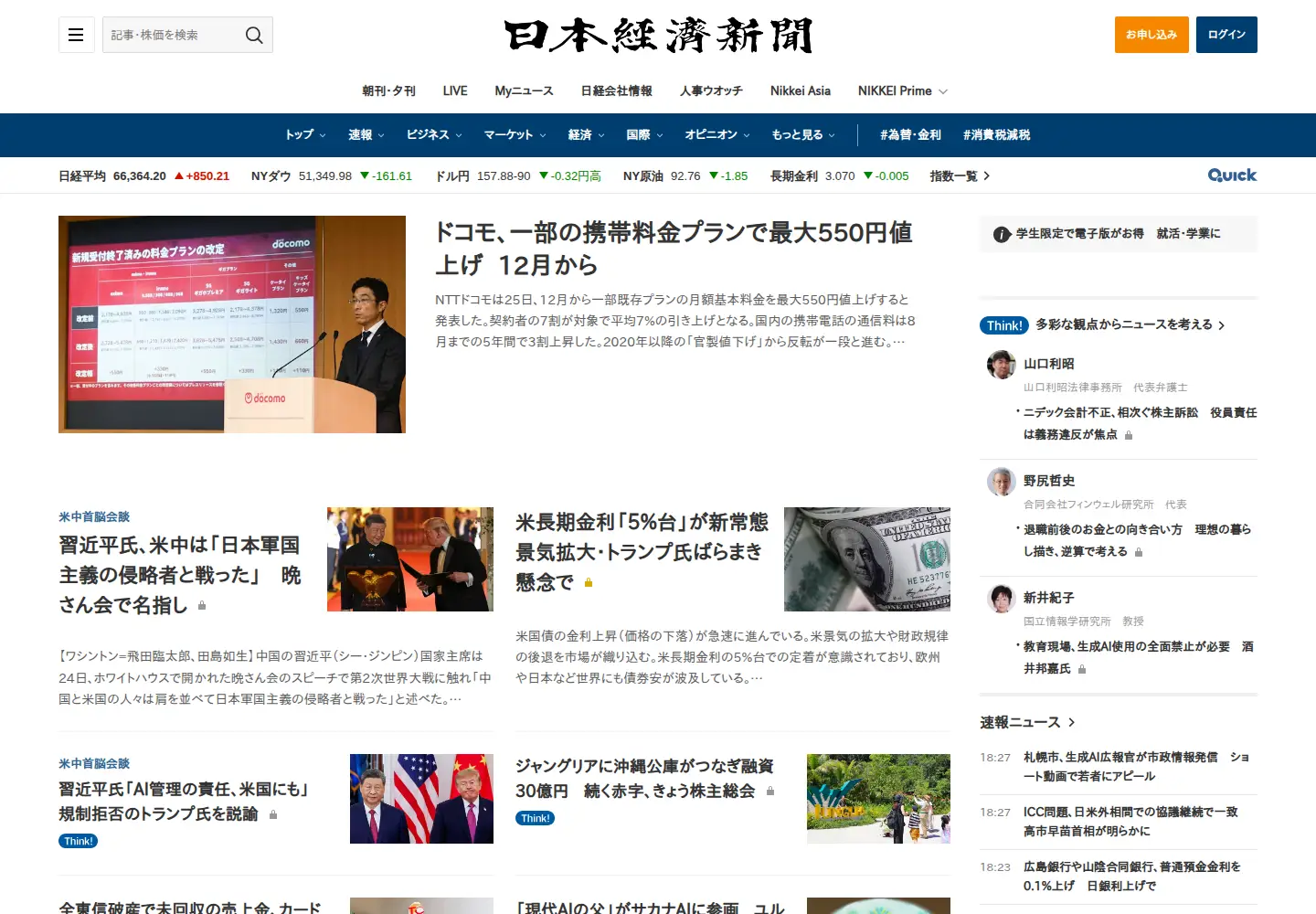
Task: Open the LIVE section
Action: click(455, 90)
